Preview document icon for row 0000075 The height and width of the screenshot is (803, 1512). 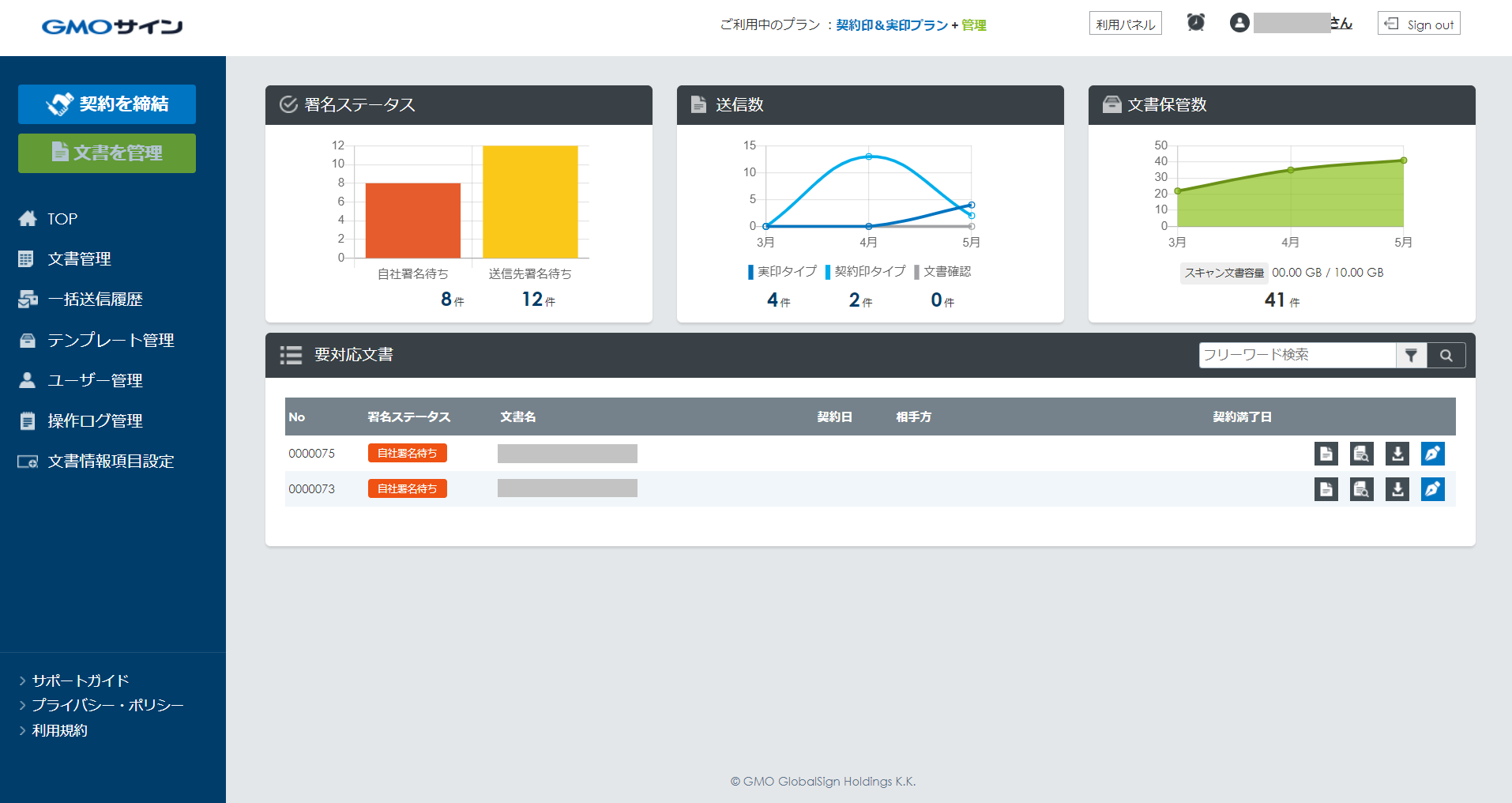(x=1361, y=454)
